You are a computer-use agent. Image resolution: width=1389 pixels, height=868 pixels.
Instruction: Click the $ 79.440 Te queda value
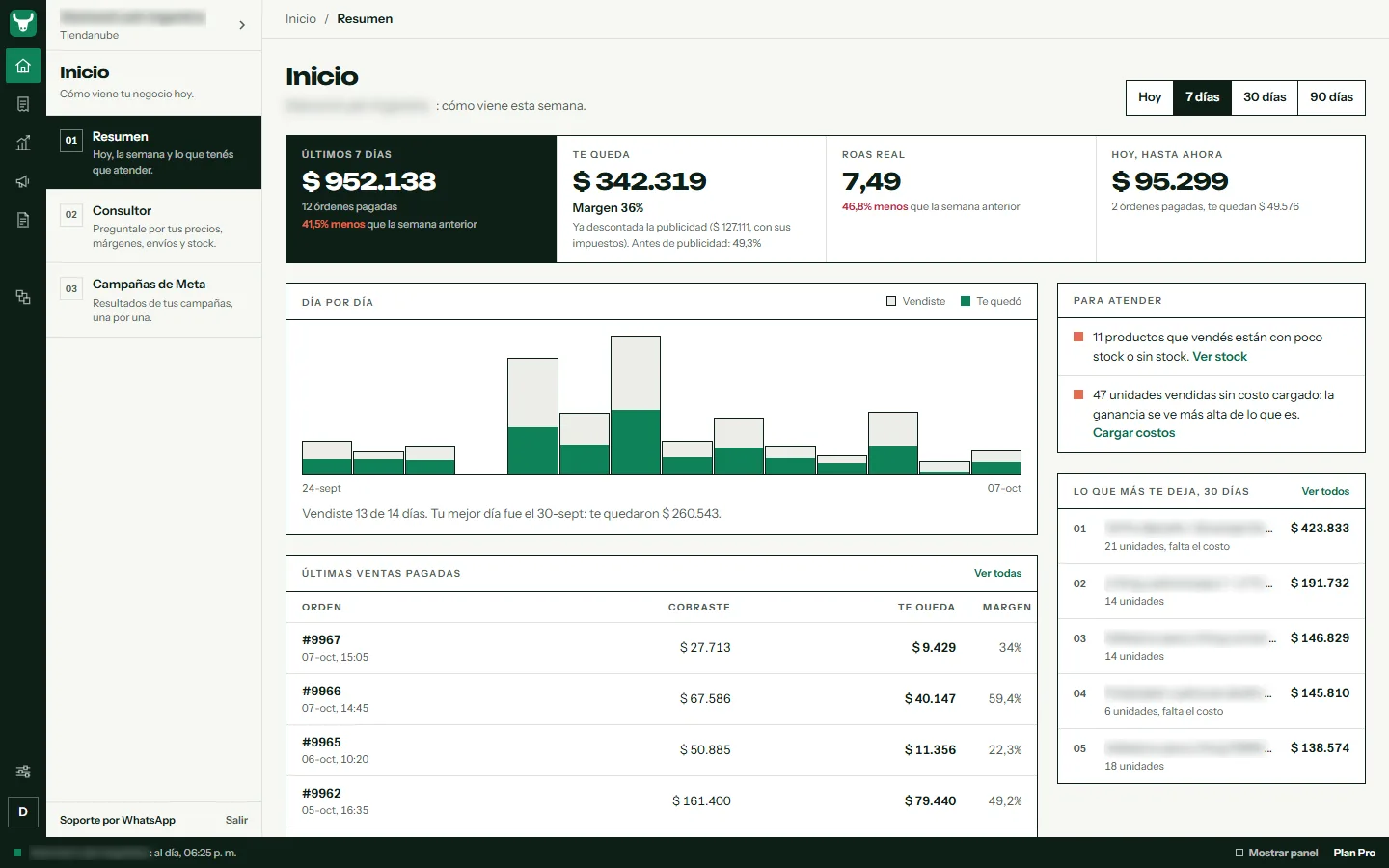tap(930, 801)
